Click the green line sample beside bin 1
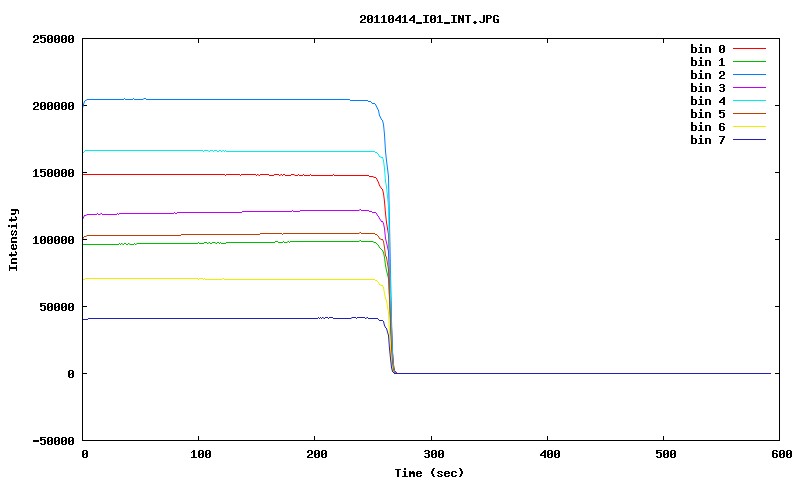 (749, 62)
